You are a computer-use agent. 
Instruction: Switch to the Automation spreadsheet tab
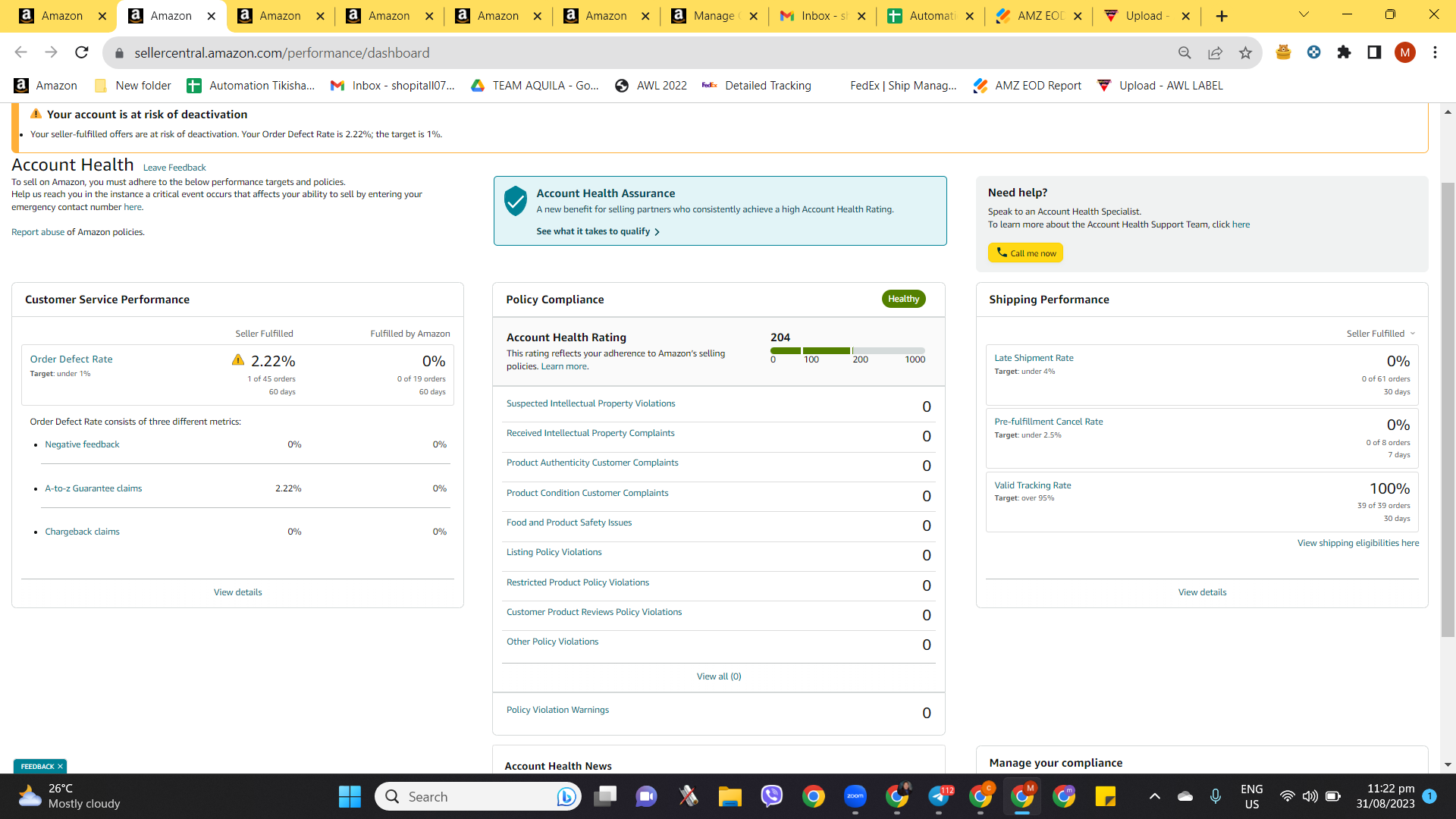point(931,16)
